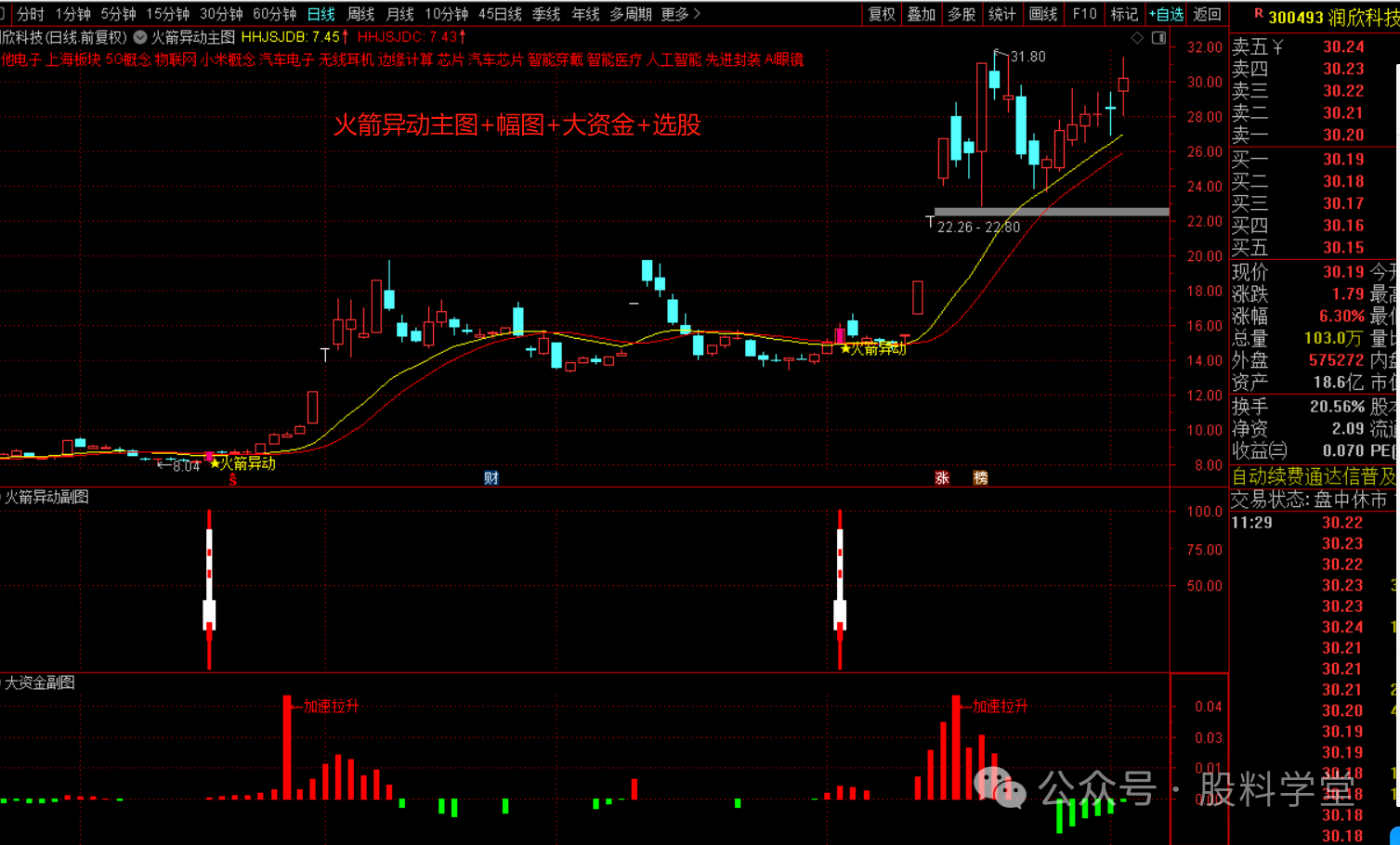The image size is (1400, 845).
Task: Add stock to watchlist with +自选
Action: [1166, 14]
